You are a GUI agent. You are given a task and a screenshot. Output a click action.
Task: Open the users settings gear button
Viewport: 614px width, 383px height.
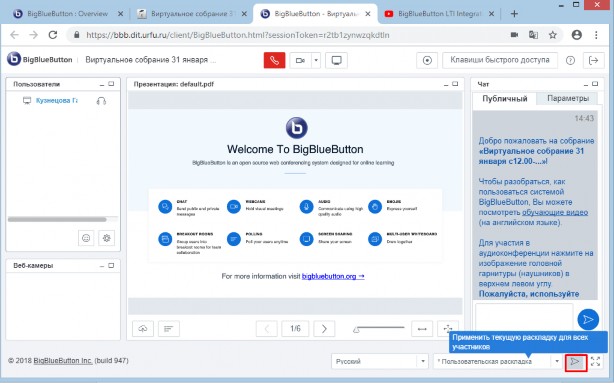[107, 238]
